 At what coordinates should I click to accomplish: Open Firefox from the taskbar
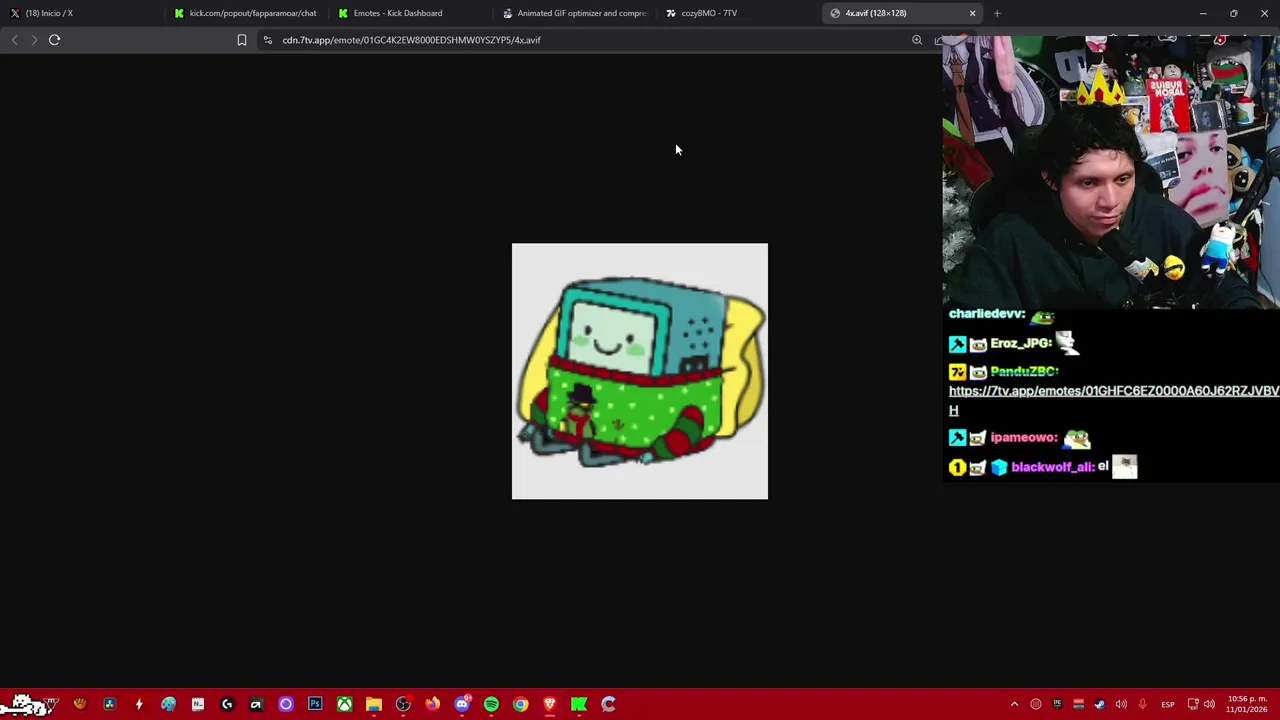point(432,704)
